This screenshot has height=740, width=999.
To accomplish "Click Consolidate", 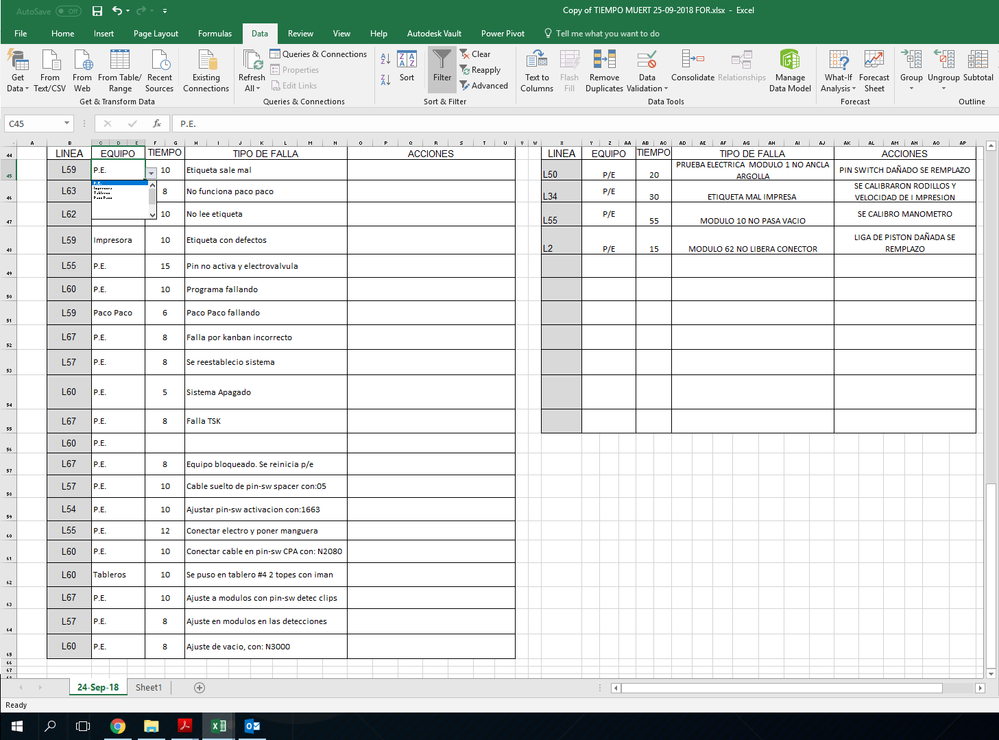I will tap(693, 66).
